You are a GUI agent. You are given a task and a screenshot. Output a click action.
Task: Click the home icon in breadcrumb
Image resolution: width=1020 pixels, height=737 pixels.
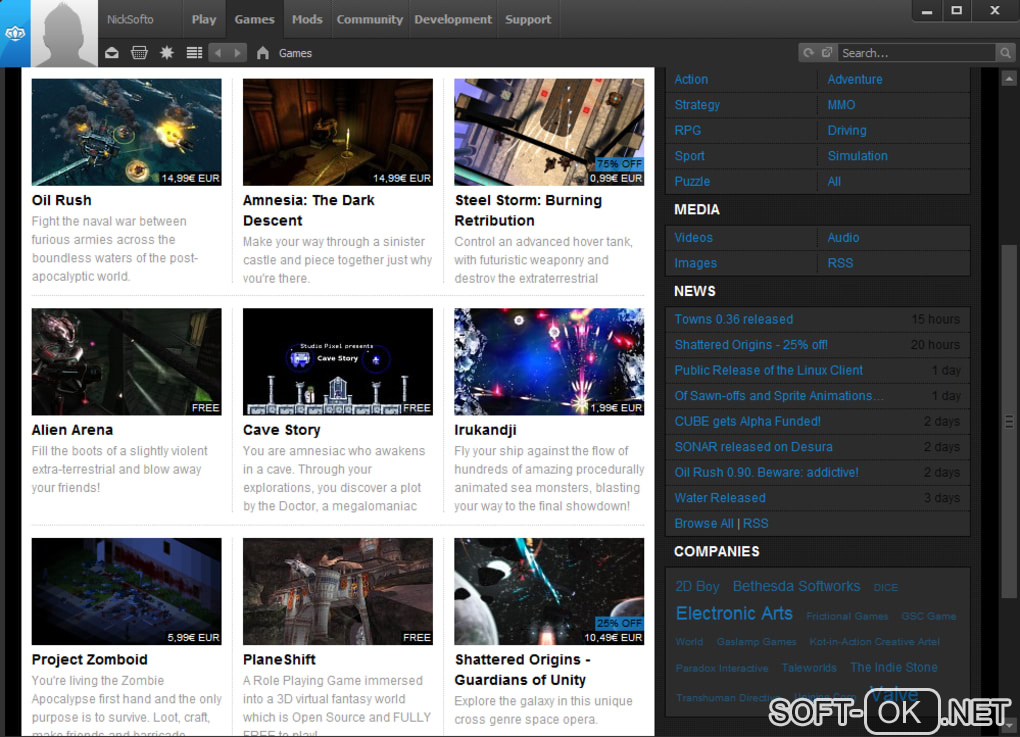263,53
